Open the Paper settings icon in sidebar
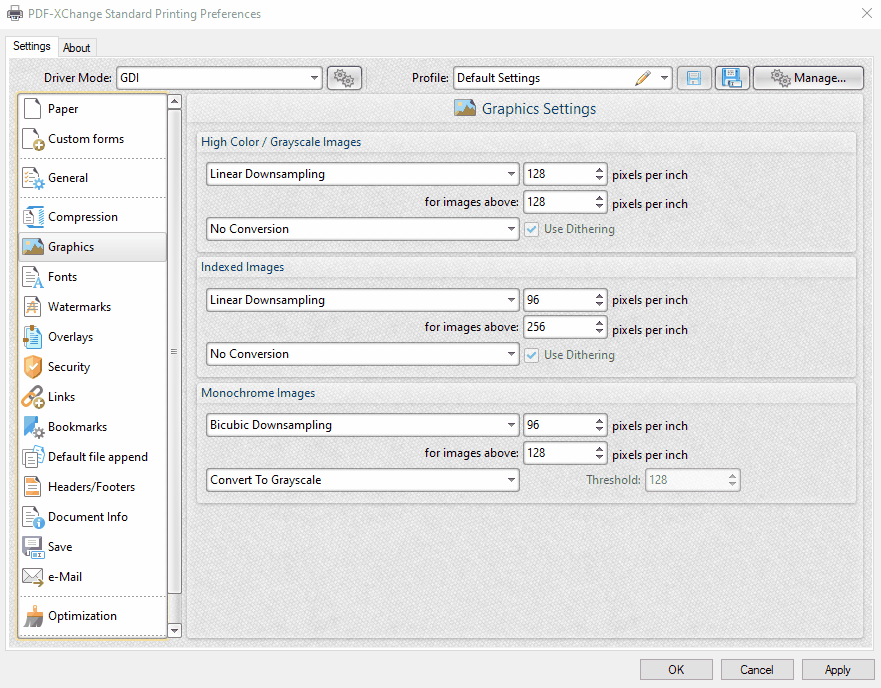 pos(31,108)
